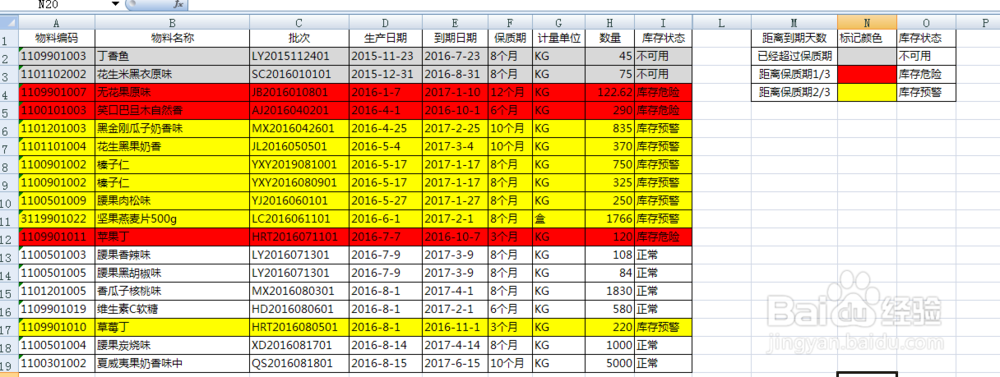Select row 19 header

(x=10, y=364)
